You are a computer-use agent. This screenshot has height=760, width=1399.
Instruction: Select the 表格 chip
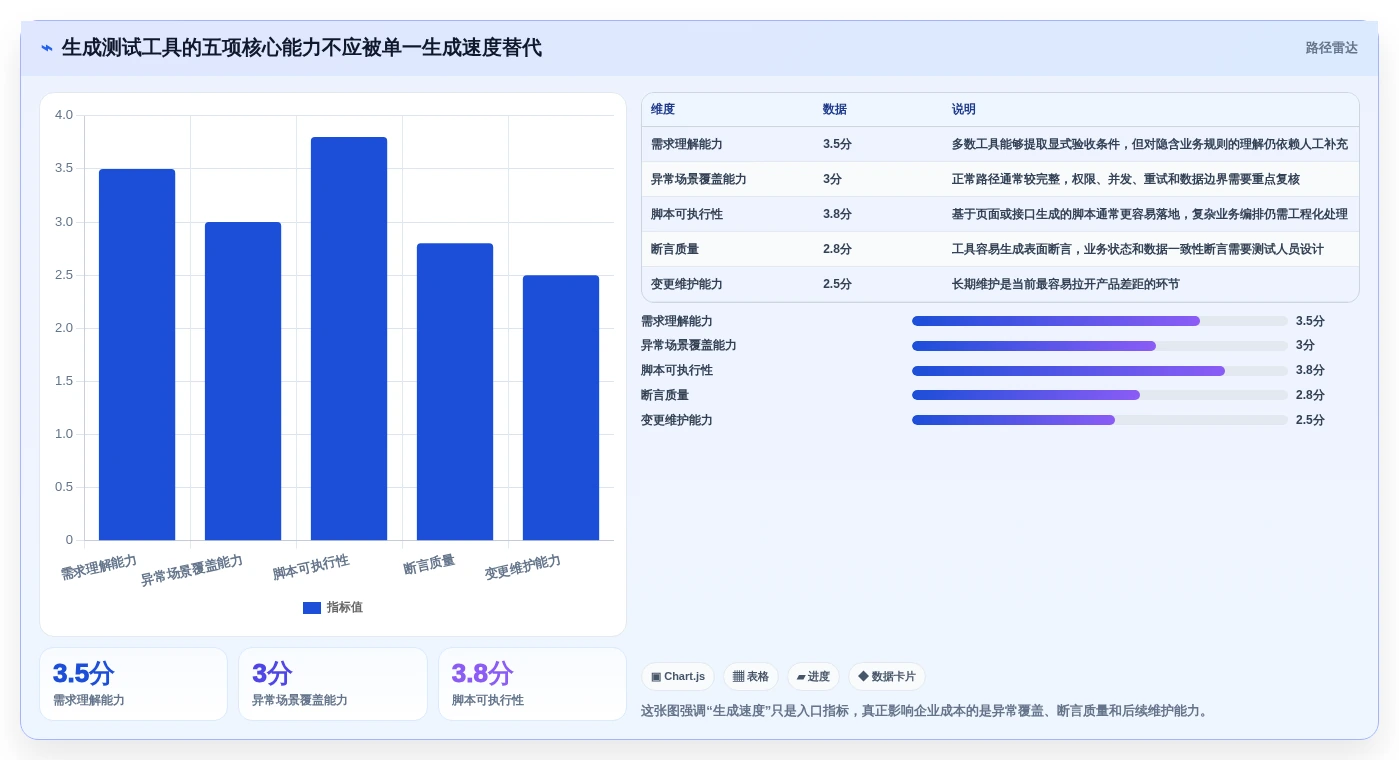(x=751, y=677)
